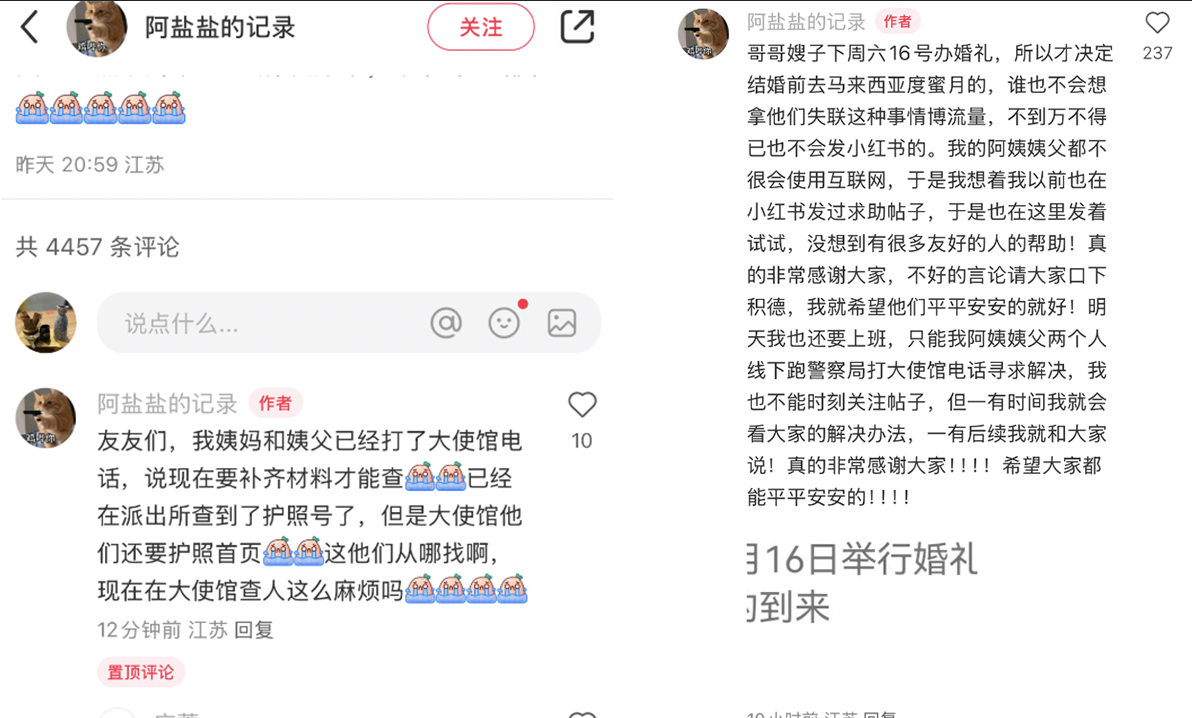1192x718 pixels.
Task: Open author avatar in the top header
Action: tap(97, 28)
